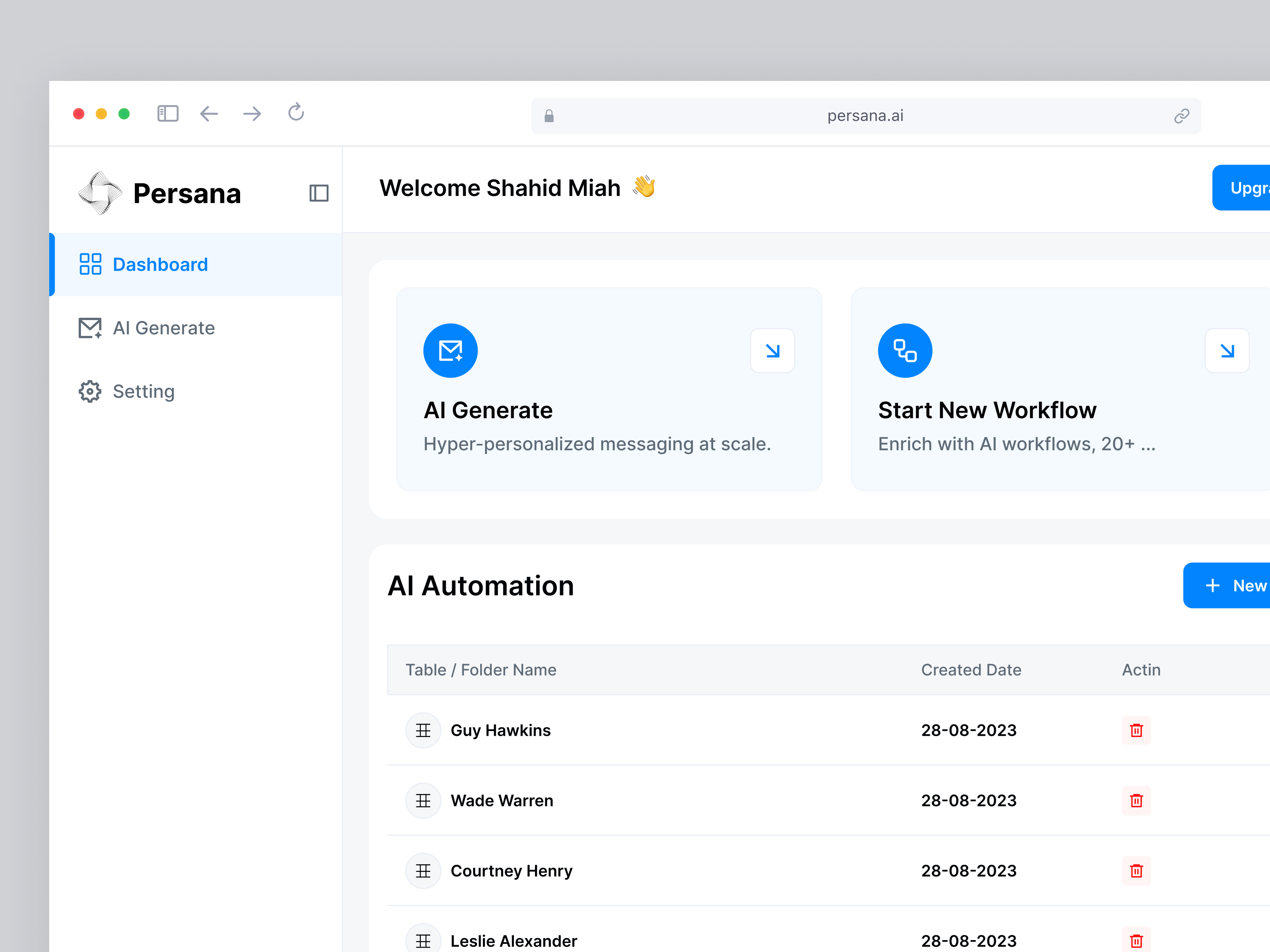The height and width of the screenshot is (952, 1270).
Task: Click the lock icon in the address bar
Action: [x=549, y=116]
